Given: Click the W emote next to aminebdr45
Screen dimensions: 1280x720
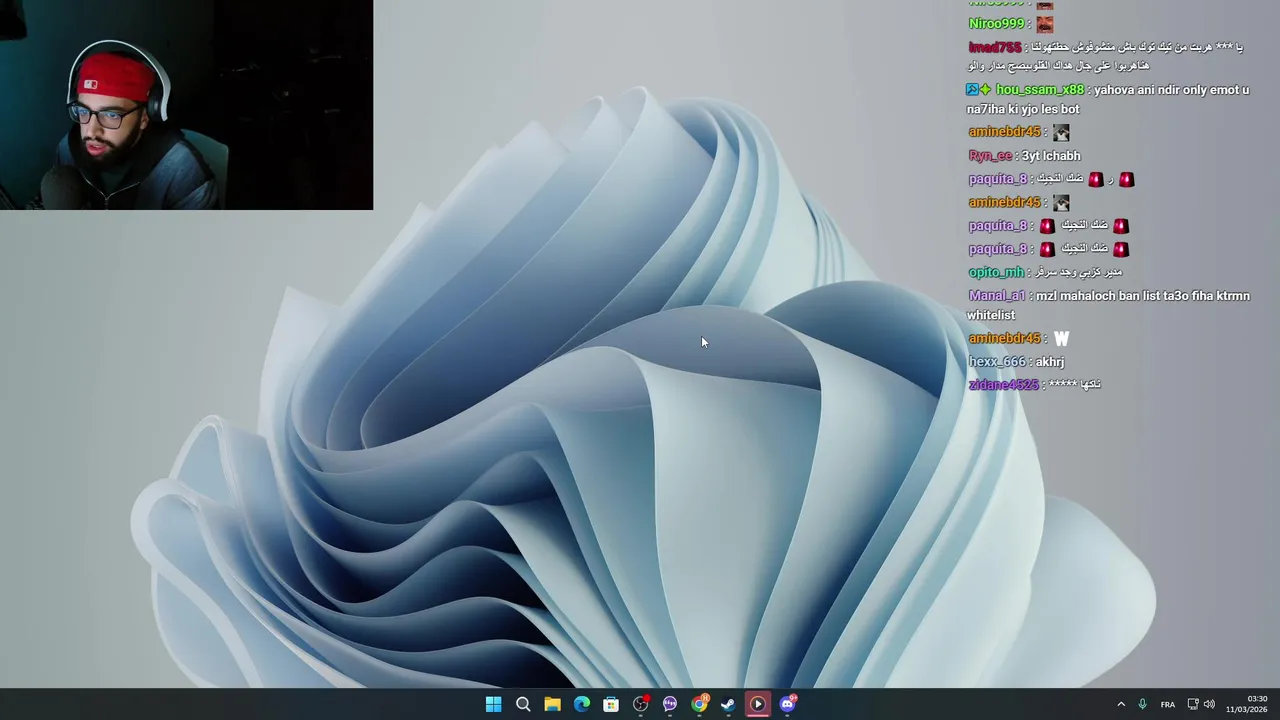Looking at the screenshot, I should (1061, 339).
